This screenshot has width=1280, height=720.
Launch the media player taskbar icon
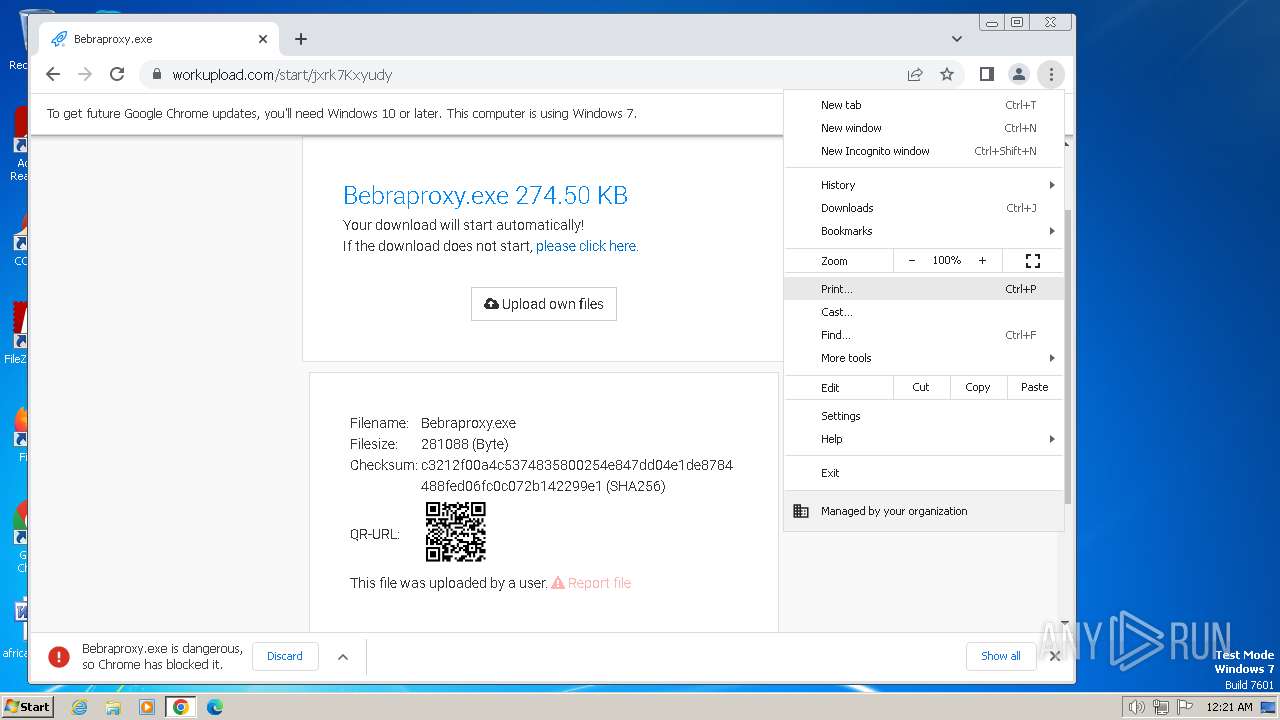click(147, 707)
